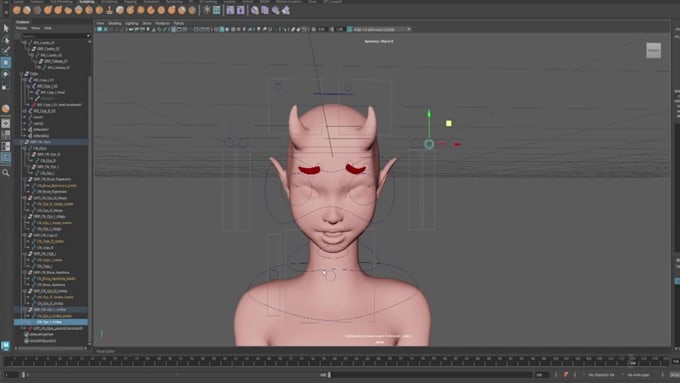Click the yellow manipulator handle in viewport
The image size is (680, 383).
click(449, 124)
